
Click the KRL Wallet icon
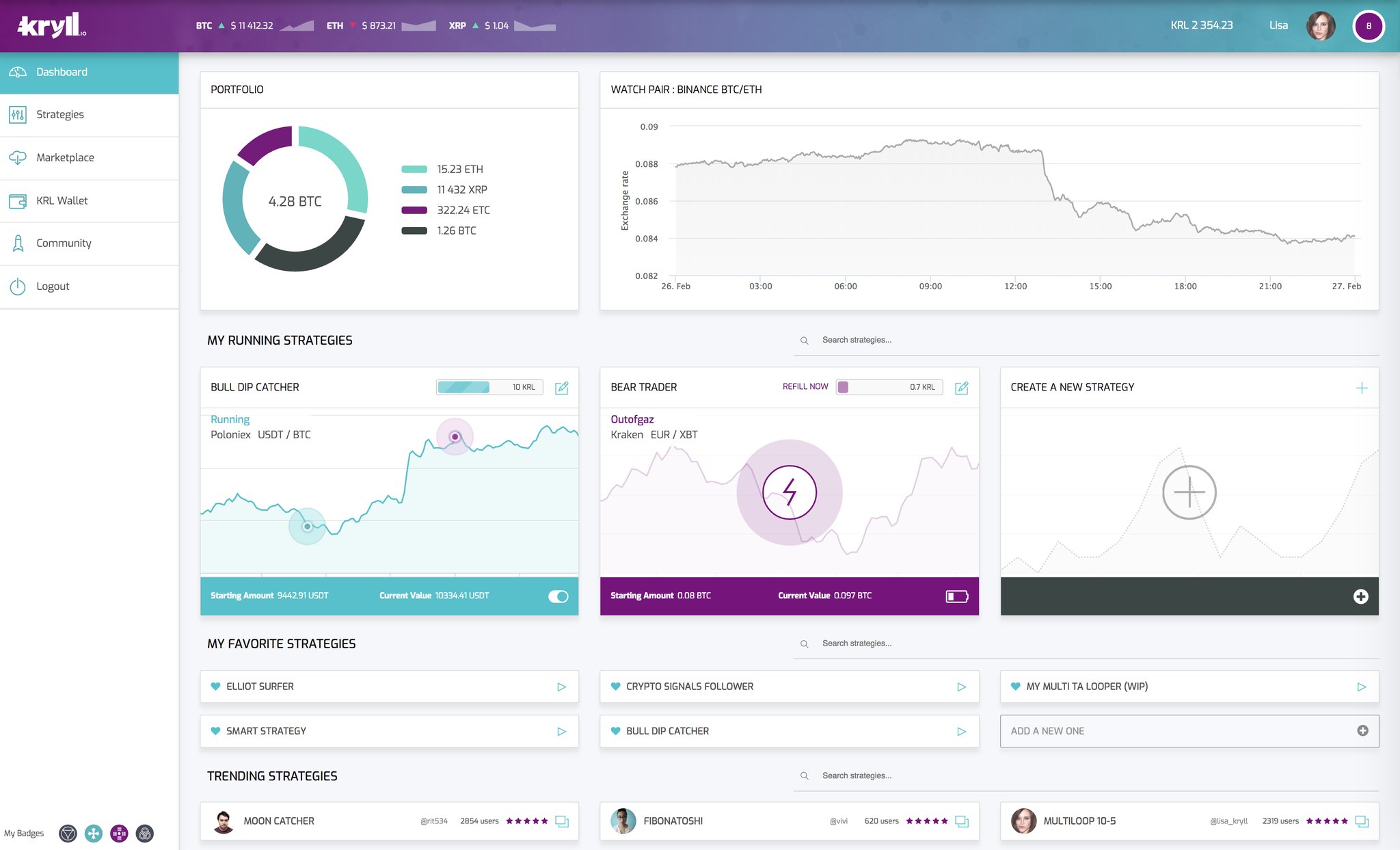pyautogui.click(x=18, y=201)
